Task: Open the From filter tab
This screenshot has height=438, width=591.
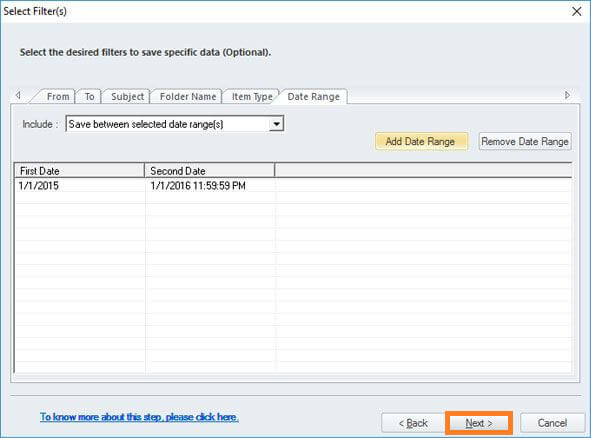Action: [57, 96]
